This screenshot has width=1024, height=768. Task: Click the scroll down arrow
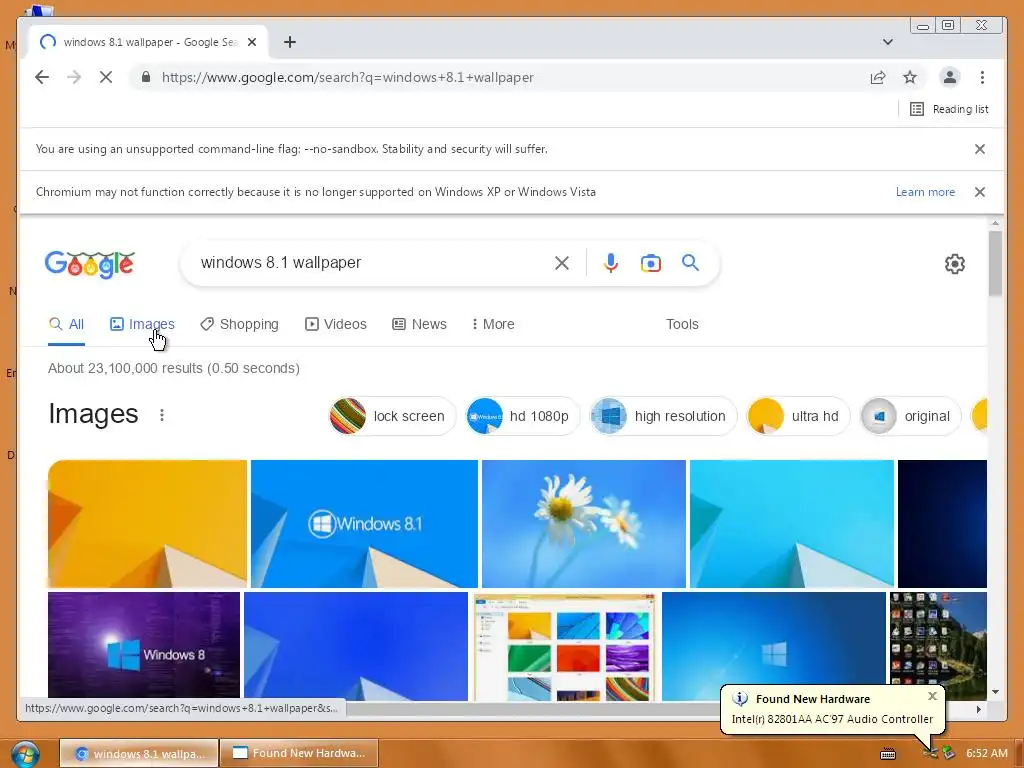(x=995, y=692)
